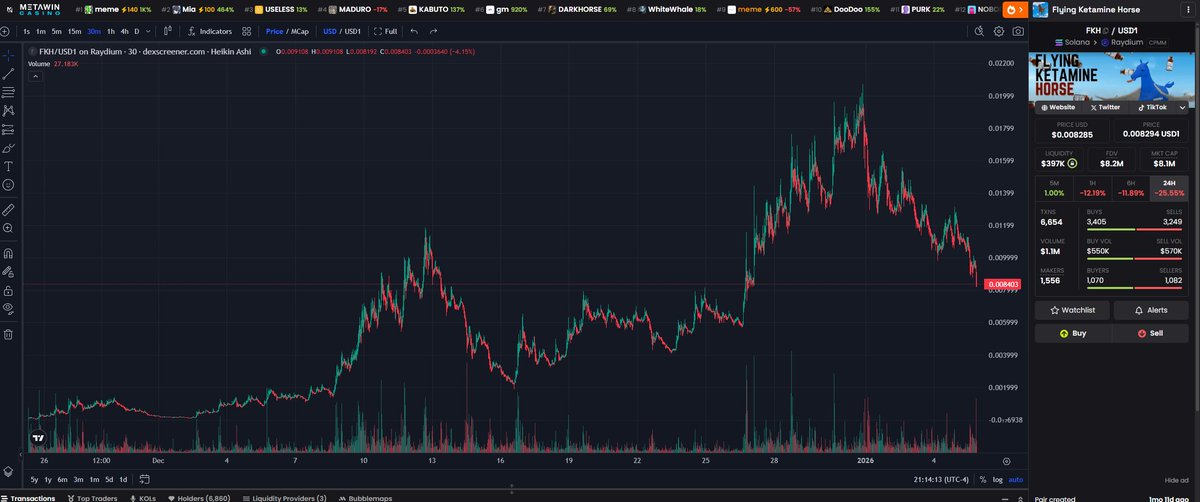
Task: Toggle log scale on chart
Action: [996, 480]
